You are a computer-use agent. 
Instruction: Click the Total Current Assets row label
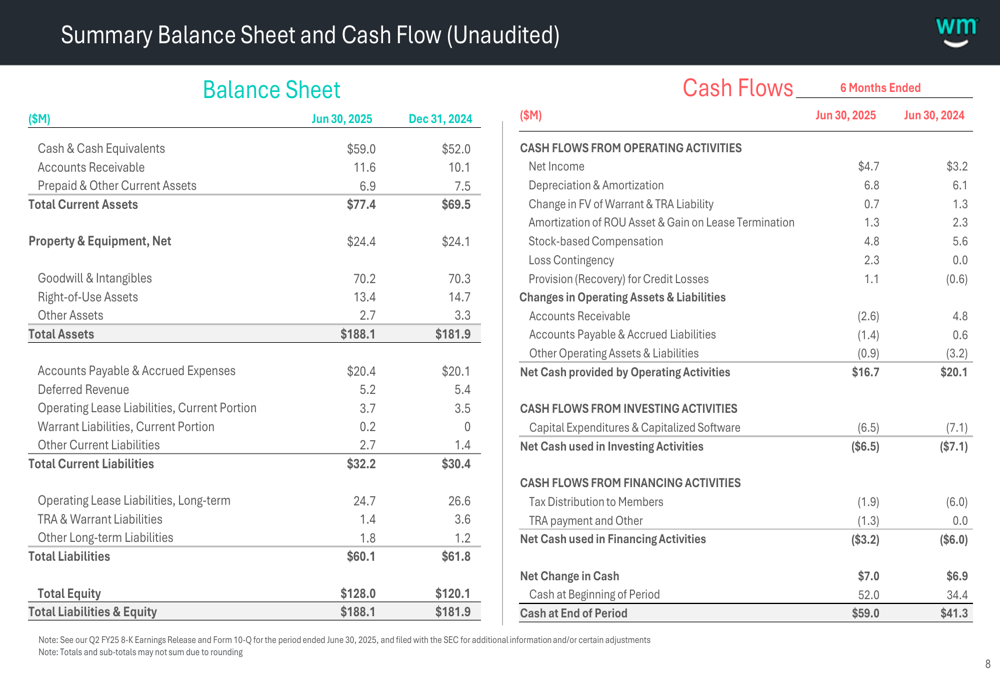[x=83, y=204]
